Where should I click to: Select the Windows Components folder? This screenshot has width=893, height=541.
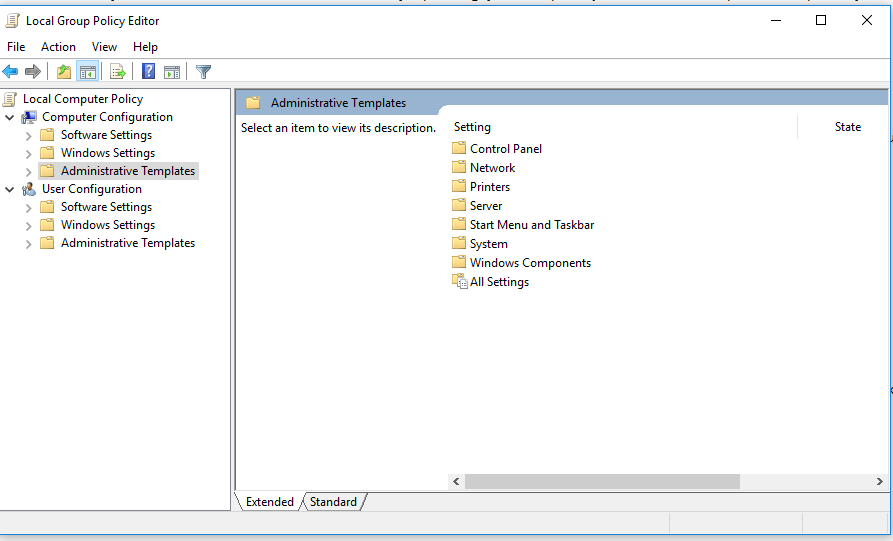click(530, 263)
